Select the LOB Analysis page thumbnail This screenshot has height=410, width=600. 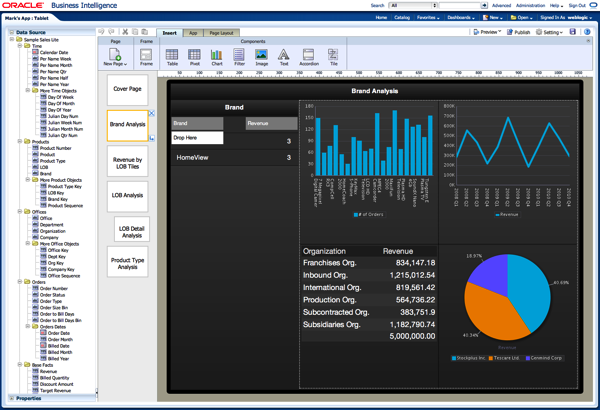coord(127,196)
